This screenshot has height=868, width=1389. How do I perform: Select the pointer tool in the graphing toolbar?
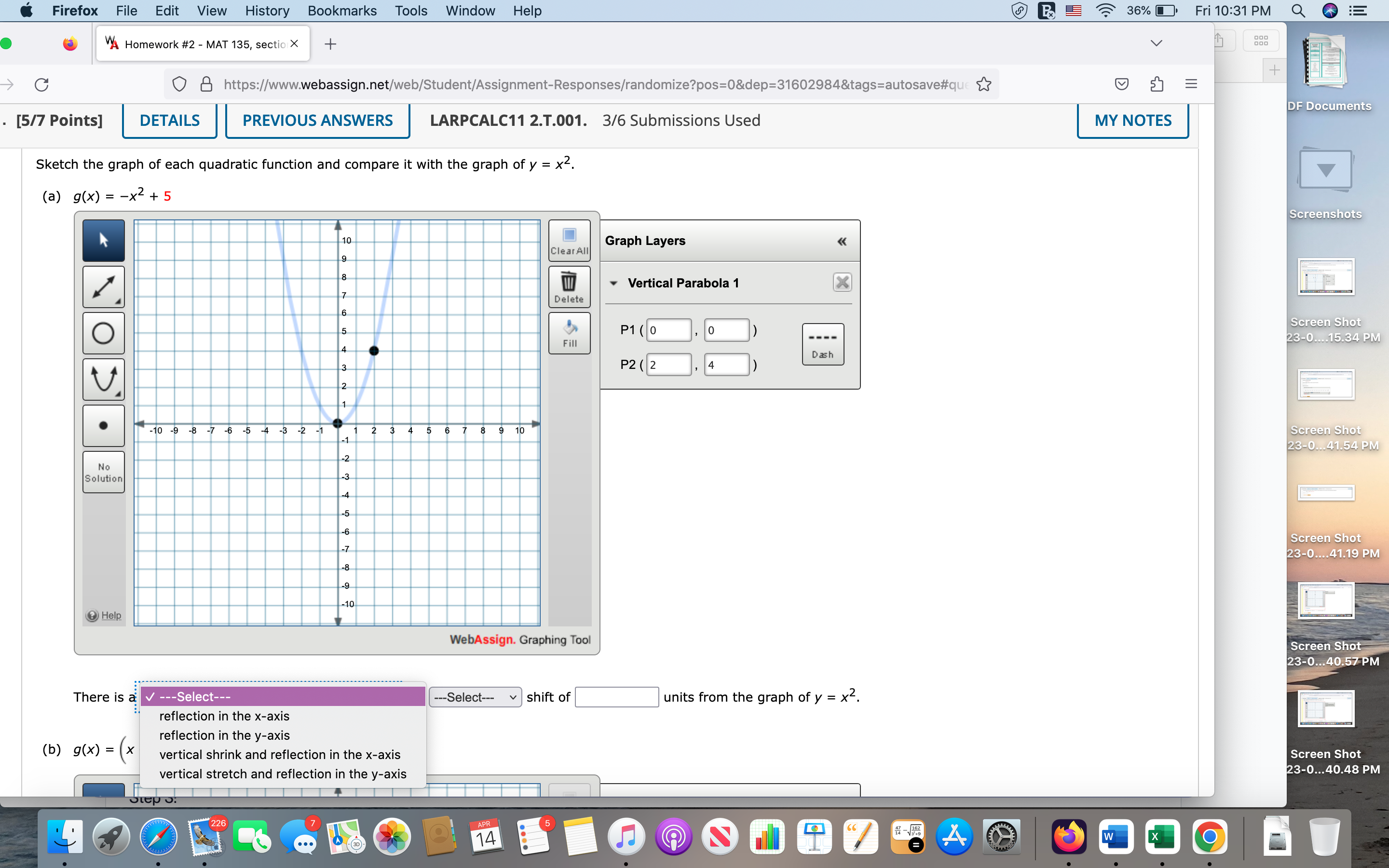pyautogui.click(x=103, y=240)
